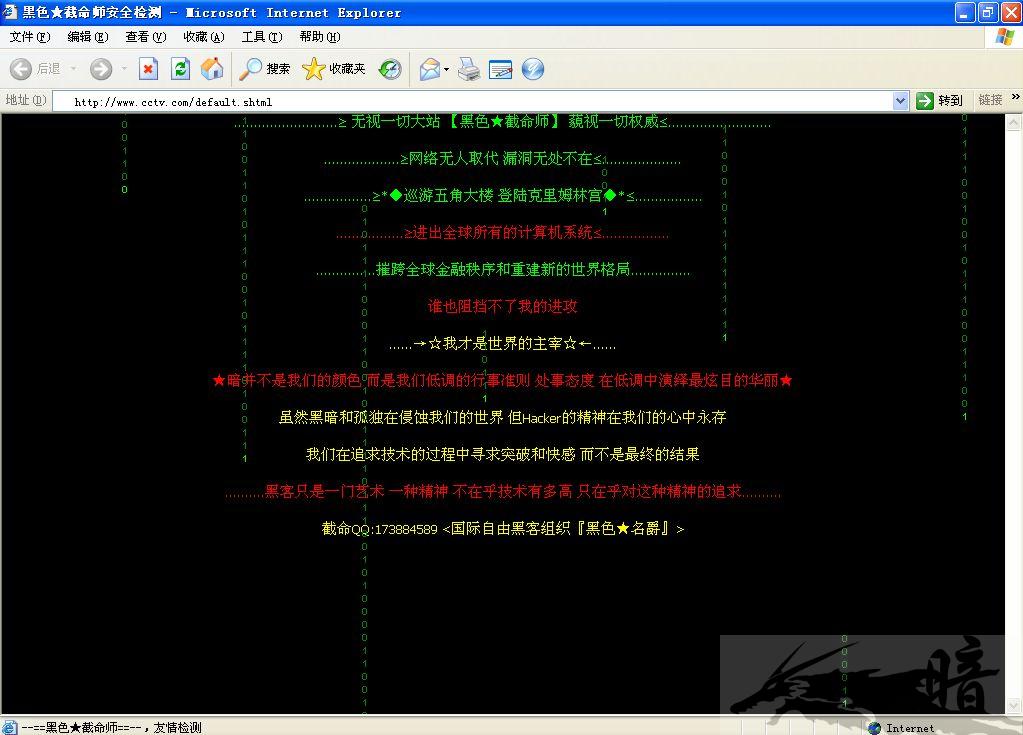The width and height of the screenshot is (1023, 735).
Task: Click the top green line 无视一切大站
Action: [x=502, y=121]
